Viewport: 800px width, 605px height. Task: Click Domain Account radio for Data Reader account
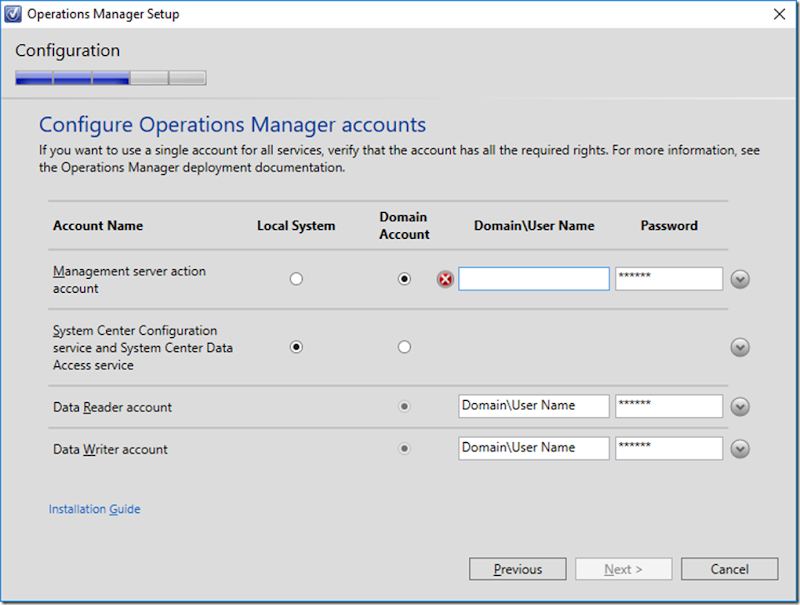pos(404,407)
